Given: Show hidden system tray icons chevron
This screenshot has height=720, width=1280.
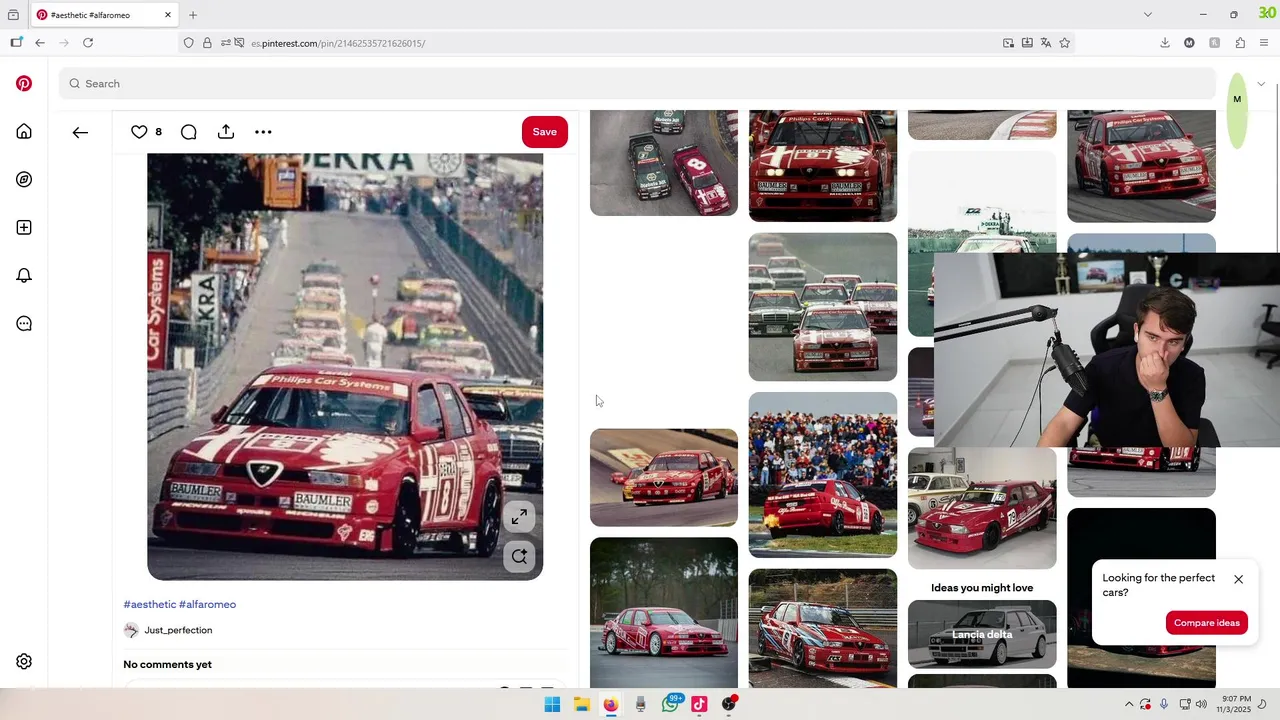Looking at the screenshot, I should (x=1129, y=704).
